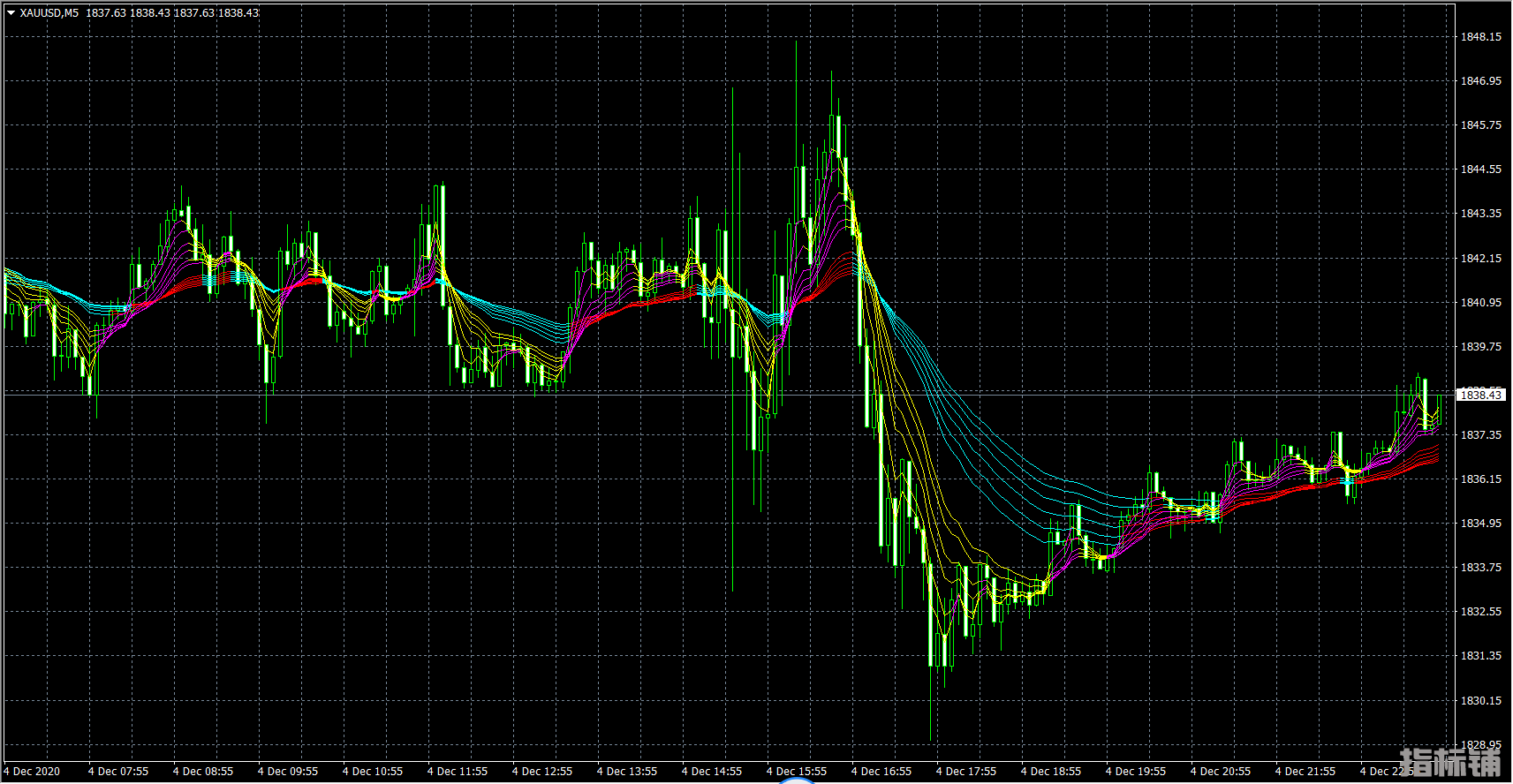Viewport: 1513px width, 784px height.
Task: Click the current price label 1838.43
Action: tap(1479, 395)
